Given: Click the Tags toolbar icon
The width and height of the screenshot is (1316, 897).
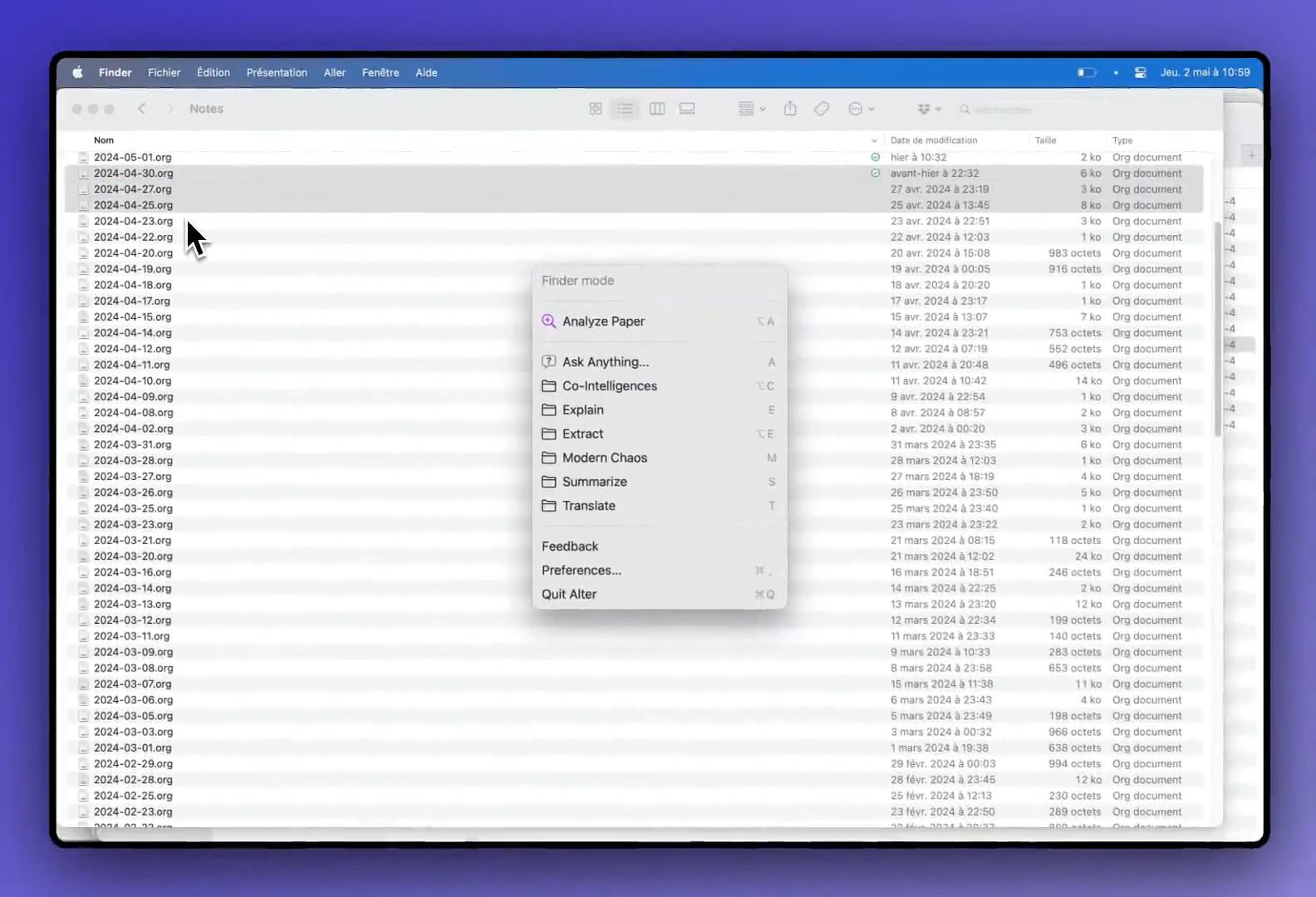Looking at the screenshot, I should point(822,109).
